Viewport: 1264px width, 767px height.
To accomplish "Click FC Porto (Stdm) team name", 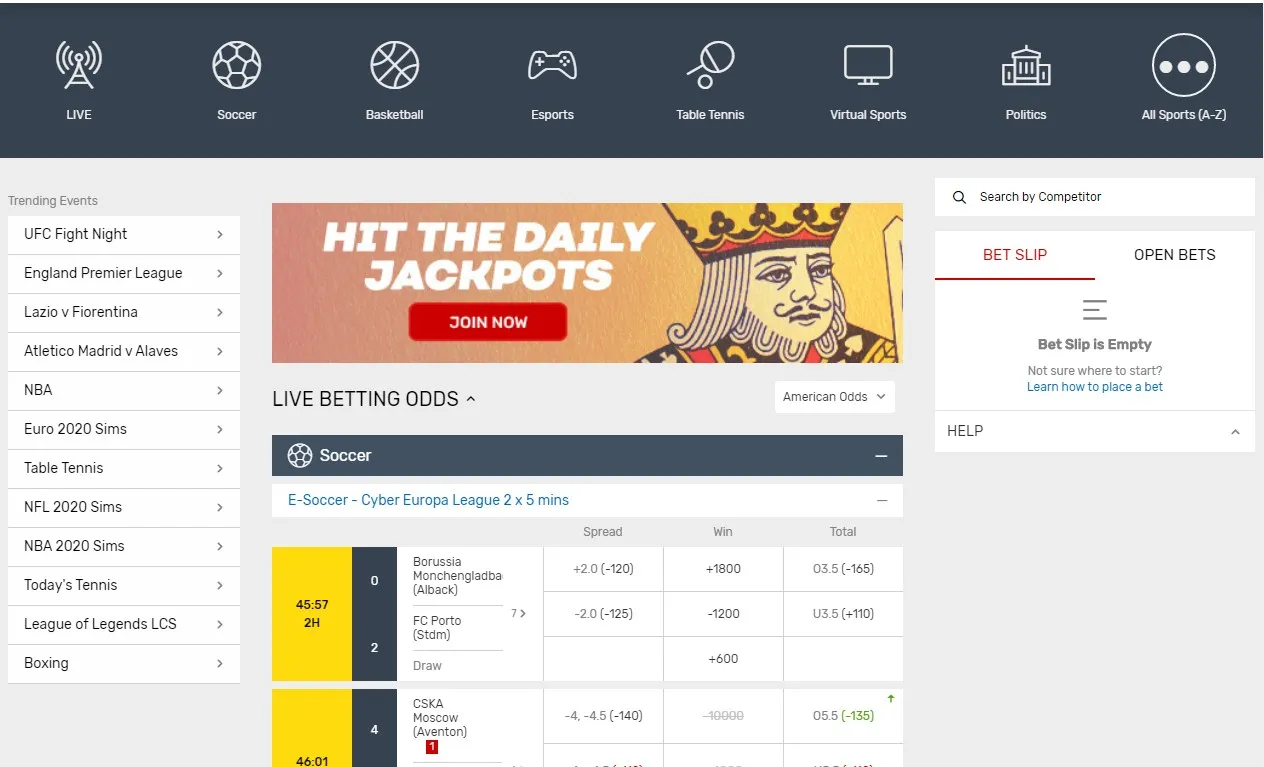I will point(437,628).
